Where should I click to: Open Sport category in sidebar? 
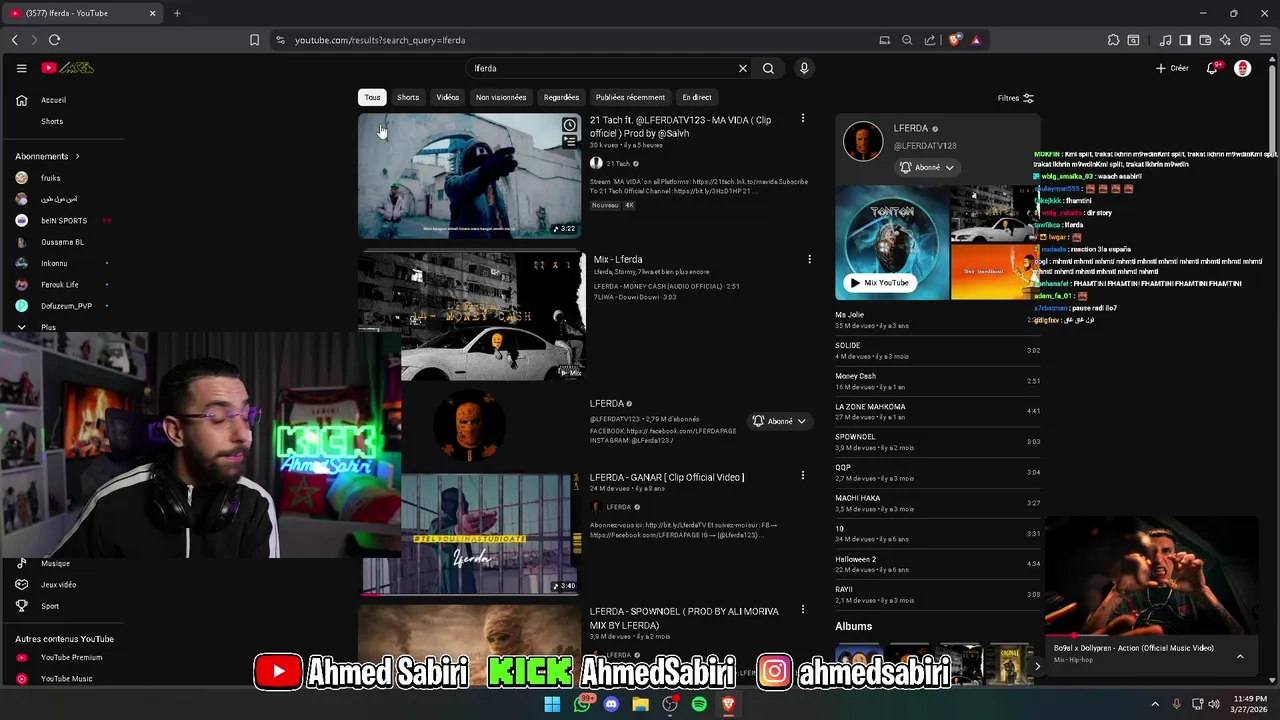point(50,606)
